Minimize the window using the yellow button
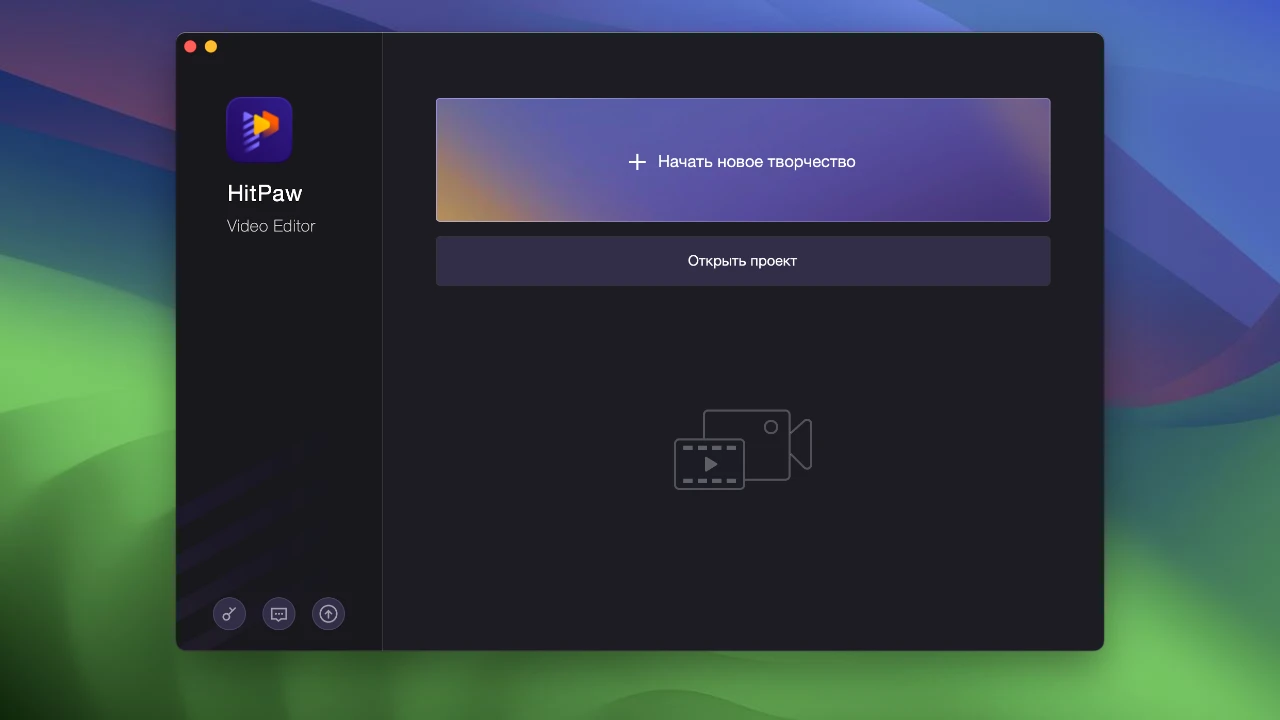The image size is (1280, 720). pos(210,46)
